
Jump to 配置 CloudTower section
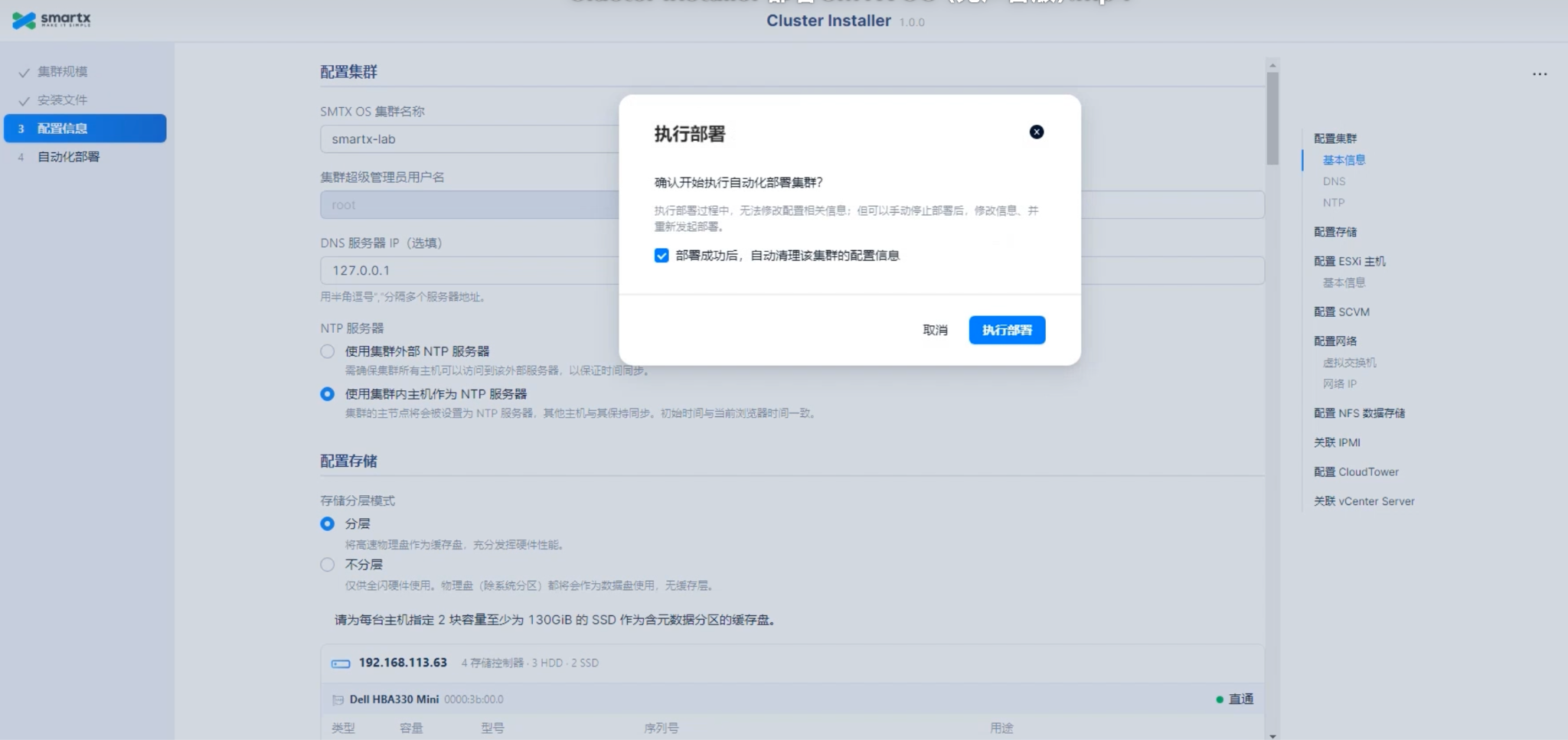point(1356,472)
